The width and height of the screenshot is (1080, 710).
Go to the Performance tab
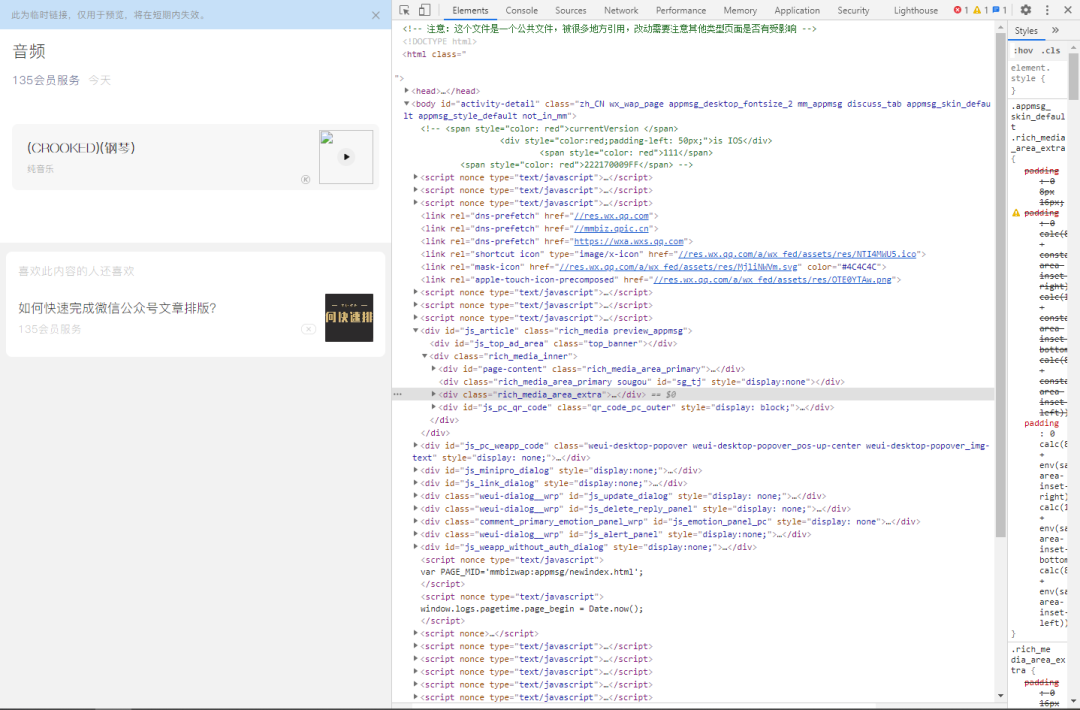[681, 10]
